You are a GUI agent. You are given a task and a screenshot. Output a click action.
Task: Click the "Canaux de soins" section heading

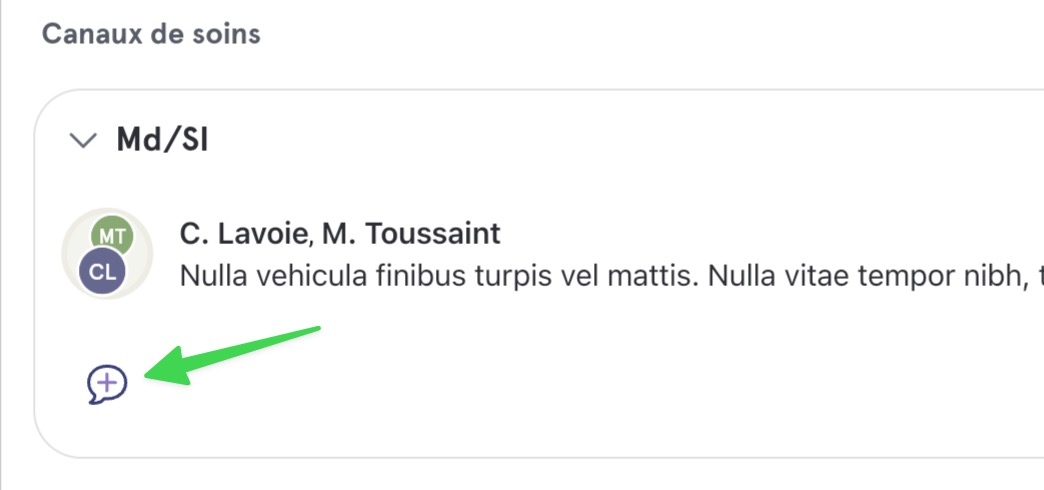point(151,34)
